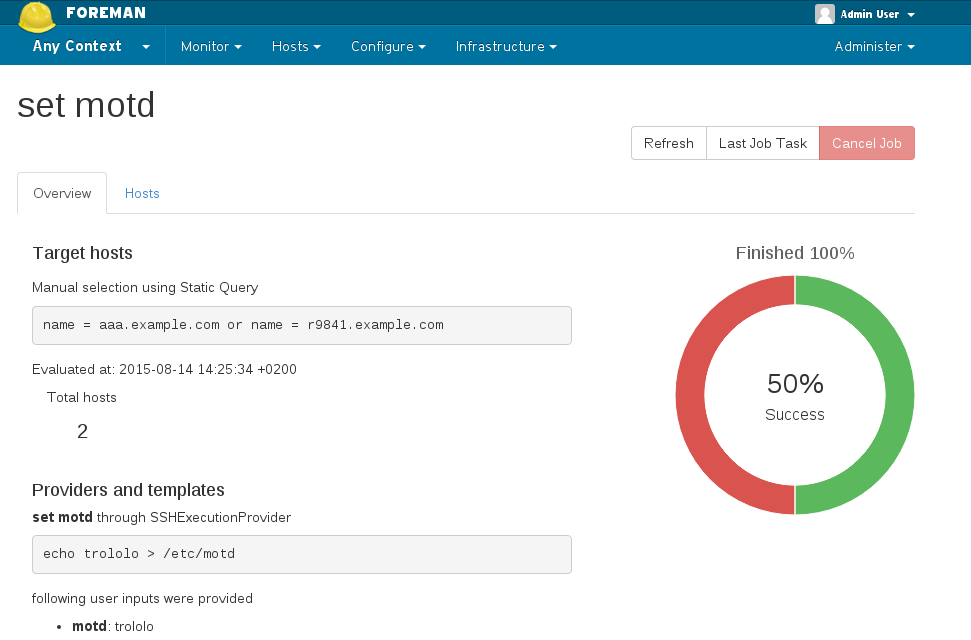The image size is (971, 640).
Task: Expand the Configure menu
Action: (x=388, y=47)
